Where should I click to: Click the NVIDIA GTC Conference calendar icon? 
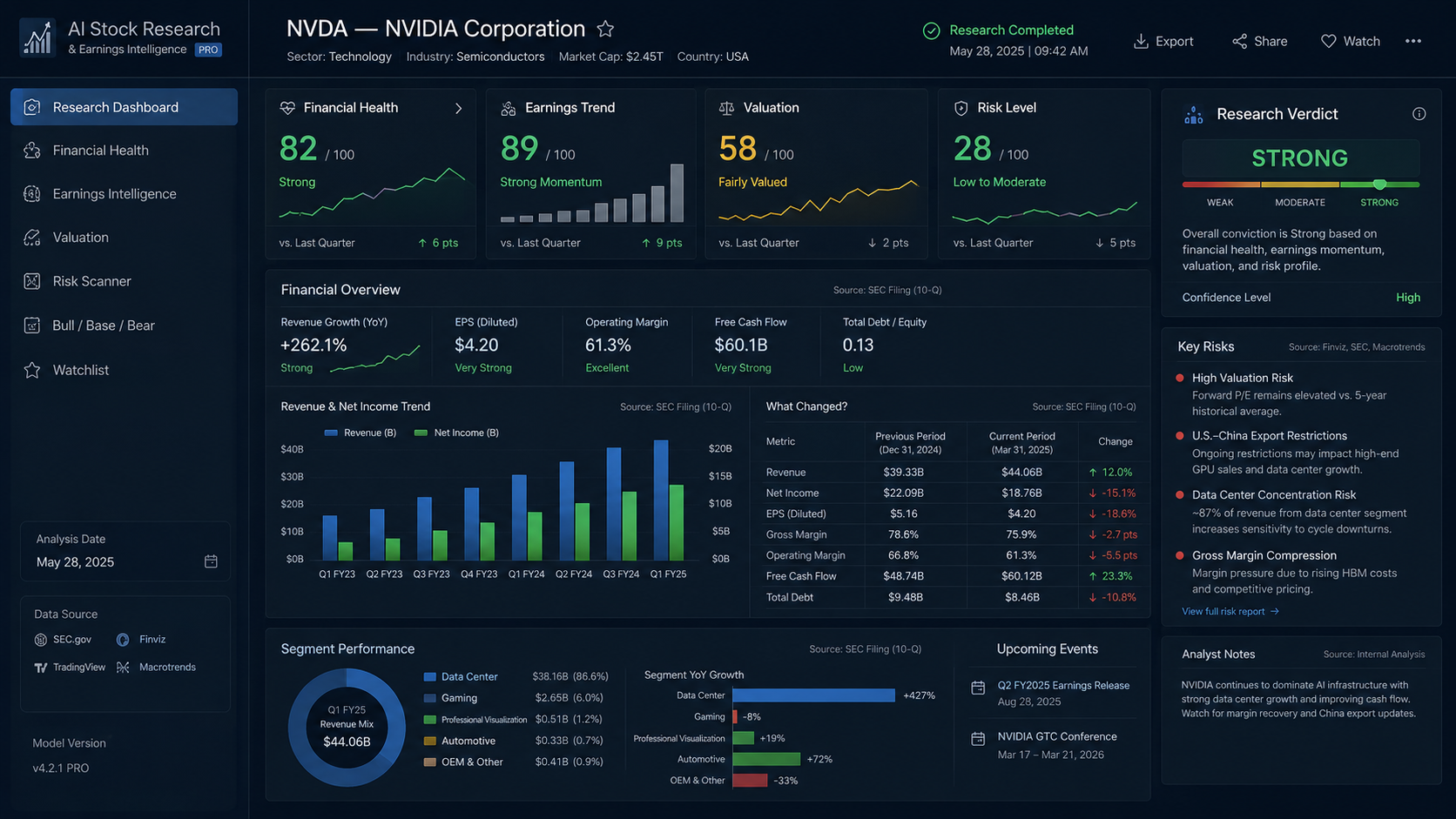click(x=978, y=739)
